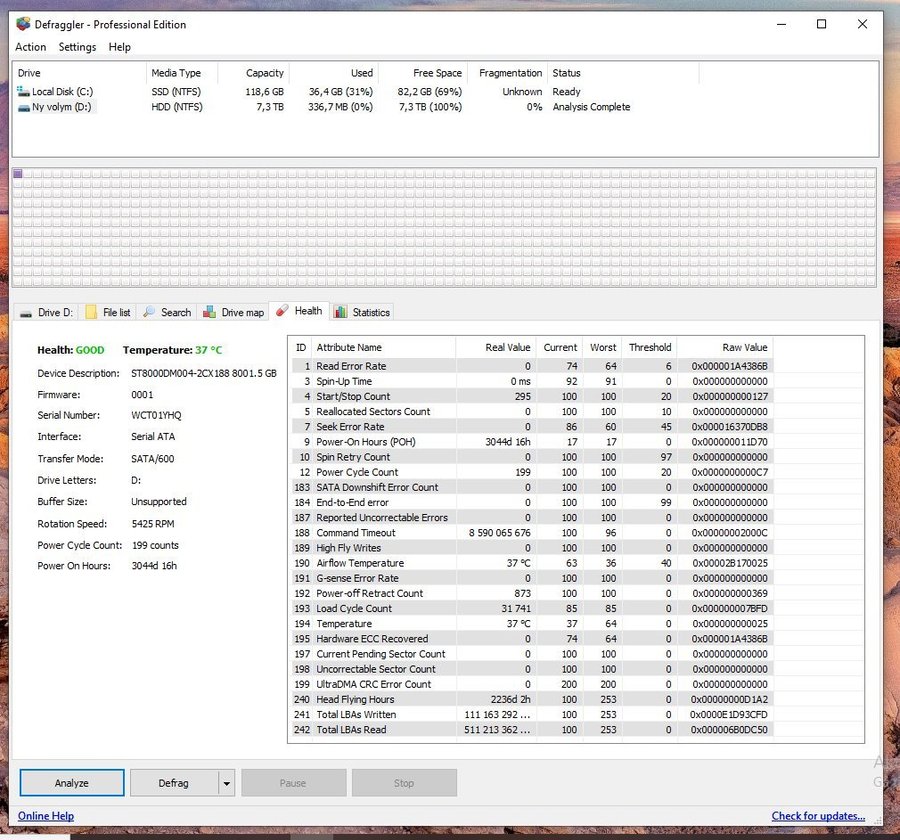The height and width of the screenshot is (840, 900).
Task: Select the Ny volym (D:) drive icon
Action: 24,107
